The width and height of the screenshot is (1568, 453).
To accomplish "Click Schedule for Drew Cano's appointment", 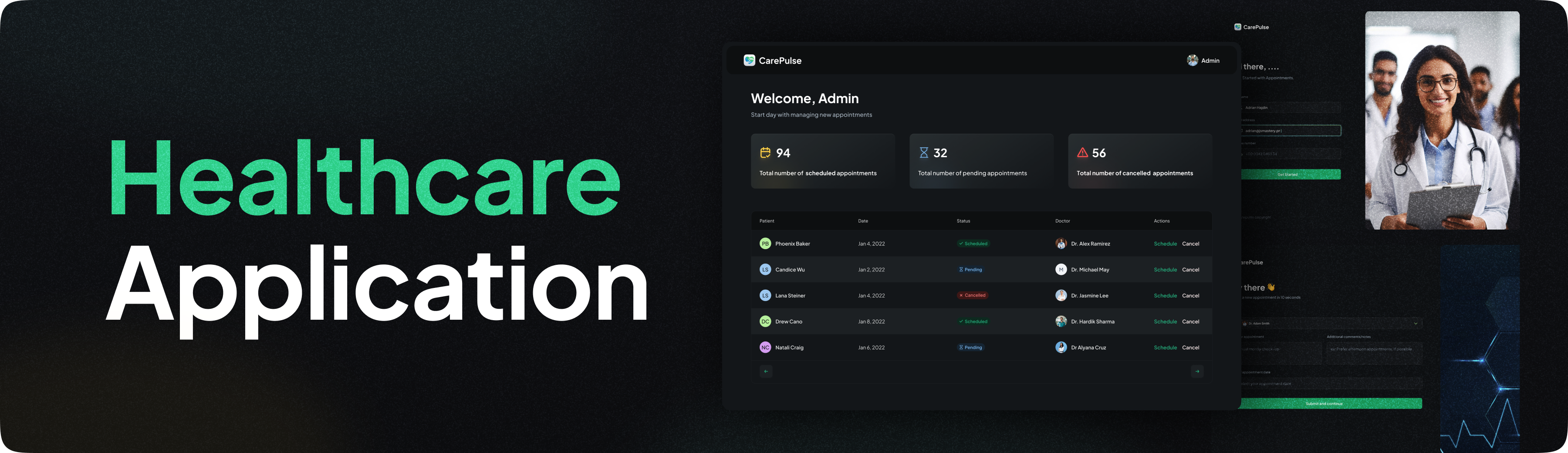I will pos(1165,321).
